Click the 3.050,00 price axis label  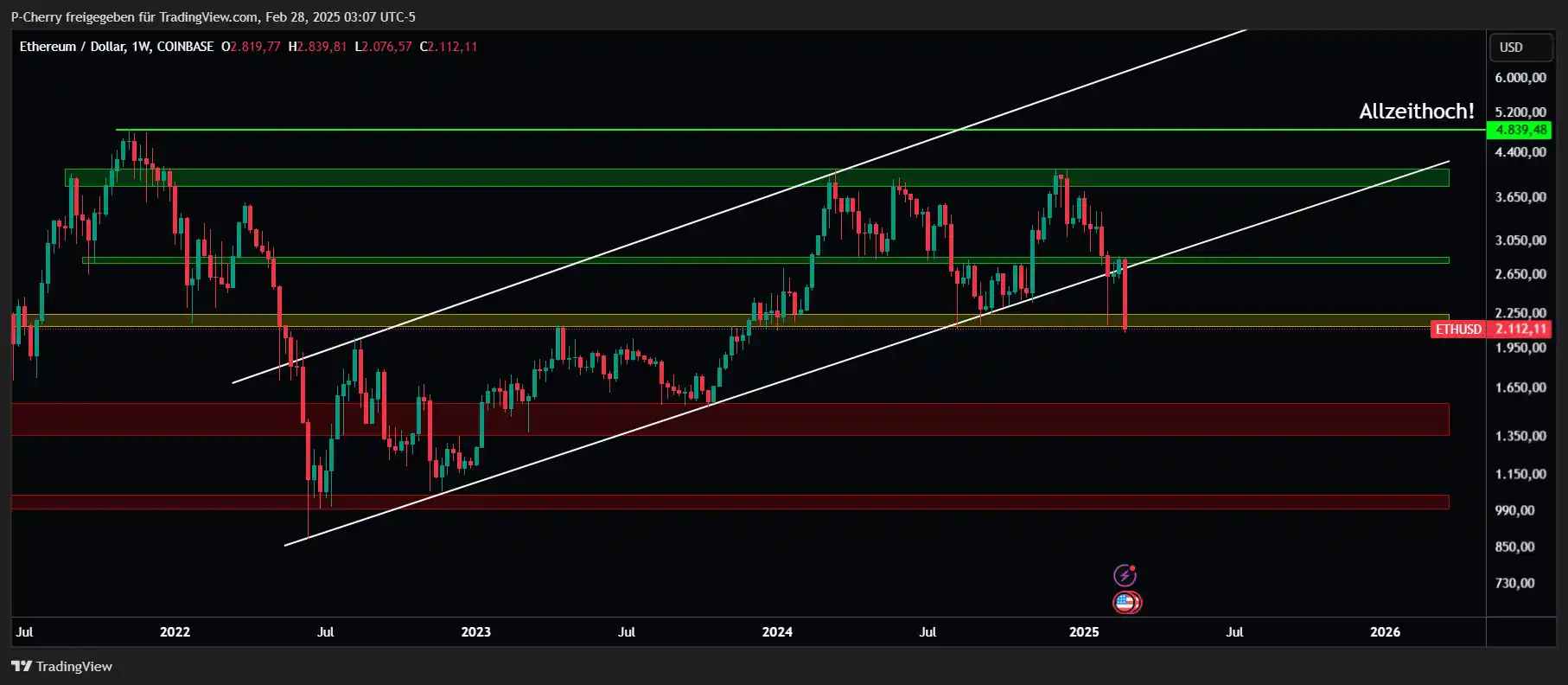pyautogui.click(x=1520, y=240)
